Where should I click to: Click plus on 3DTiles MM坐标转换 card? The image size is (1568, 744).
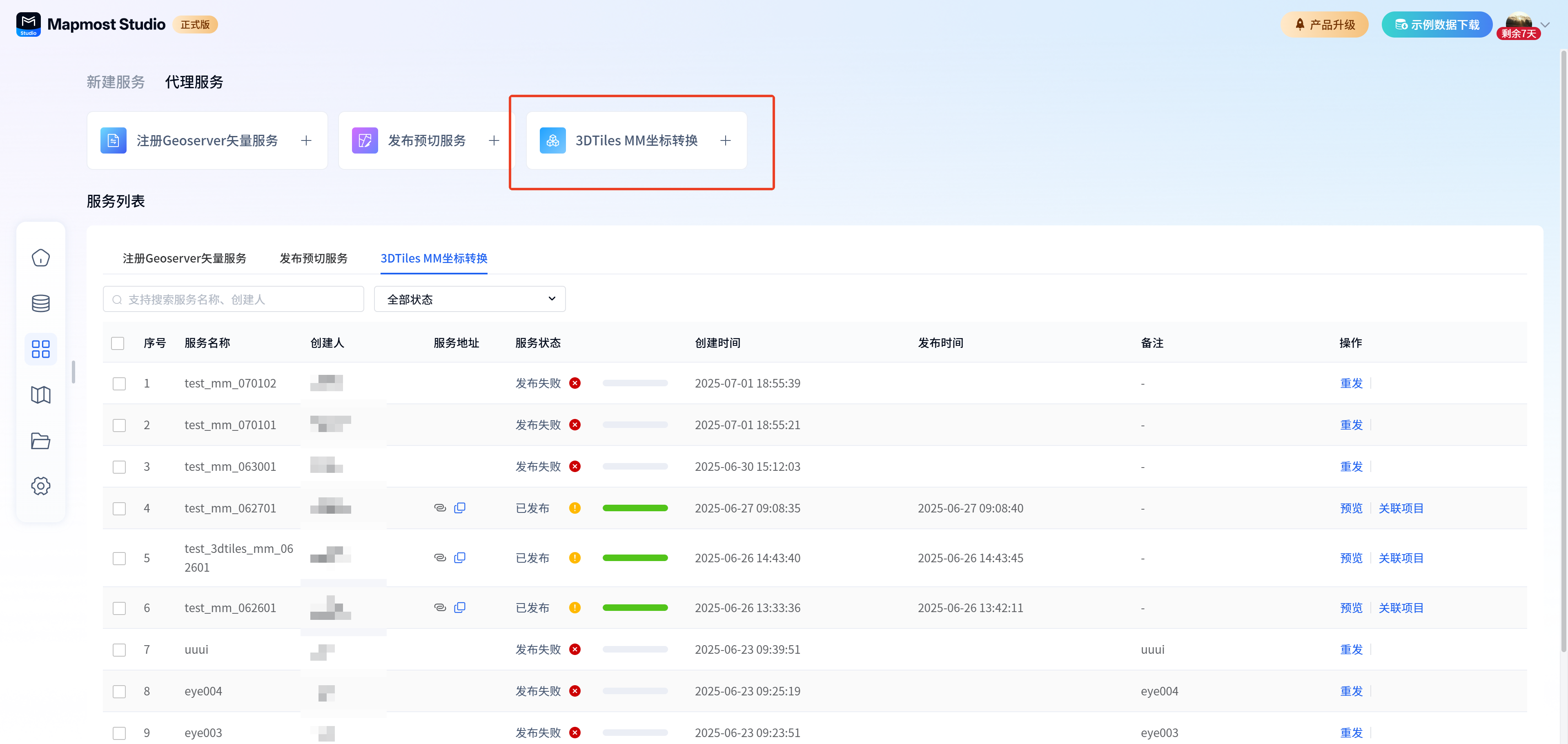click(x=725, y=140)
